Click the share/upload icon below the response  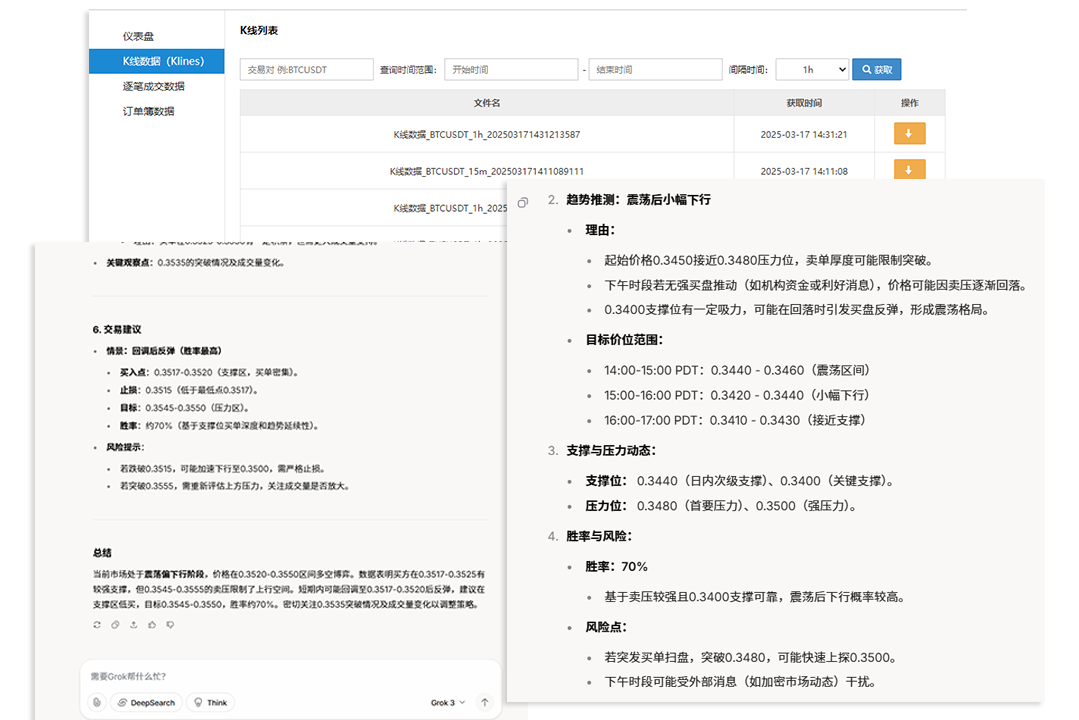(x=133, y=625)
